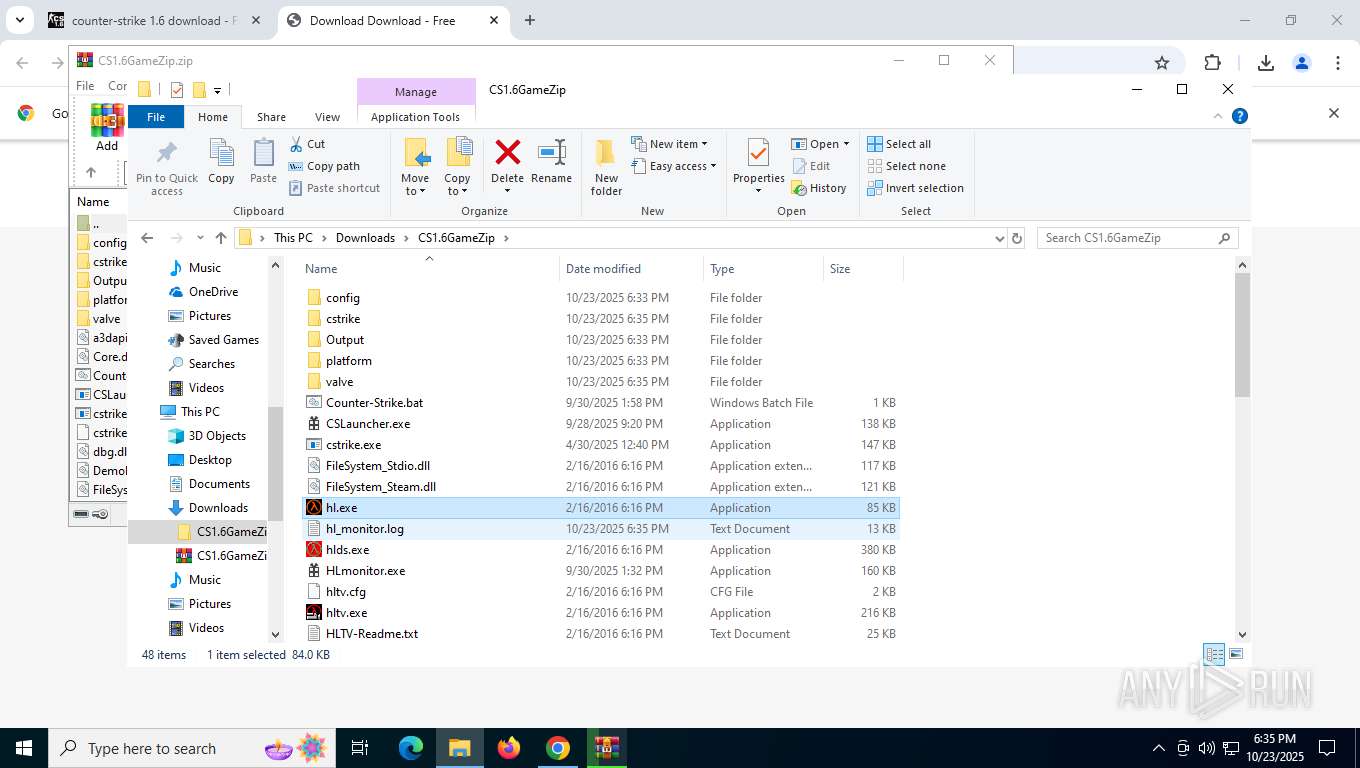Click the Edit button in Open group
1360x768 pixels.
click(811, 166)
